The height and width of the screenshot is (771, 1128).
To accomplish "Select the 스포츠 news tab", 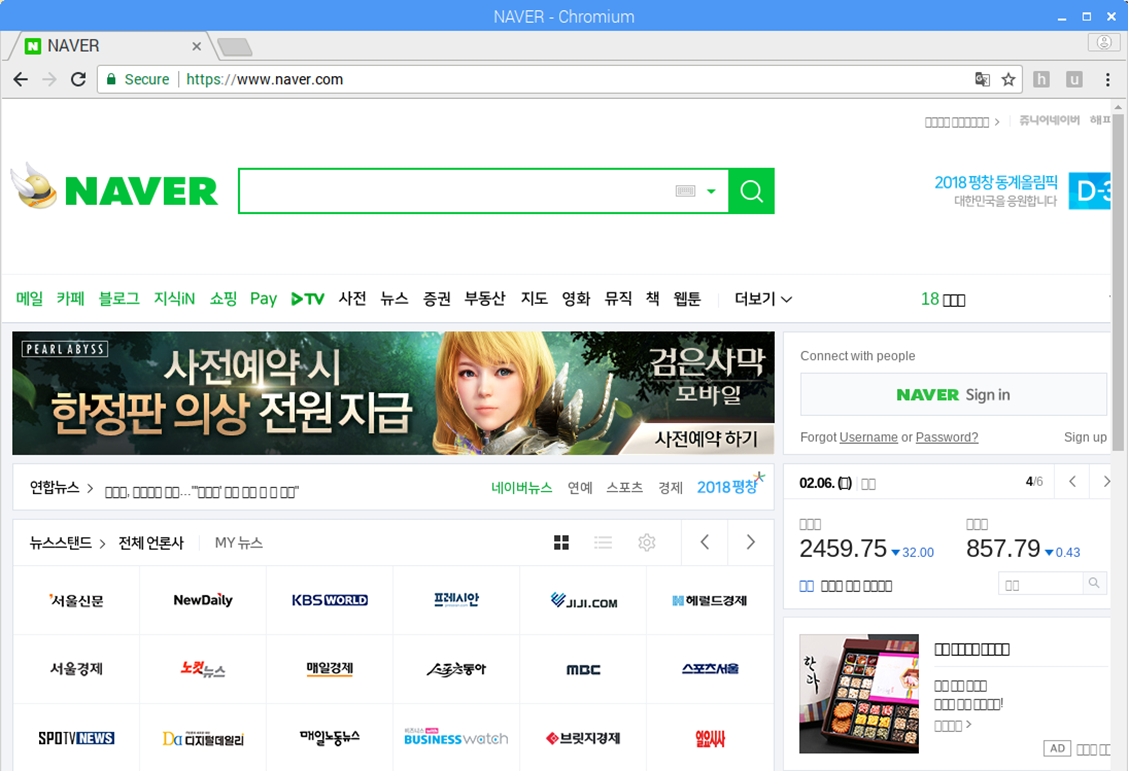I will pyautogui.click(x=624, y=488).
